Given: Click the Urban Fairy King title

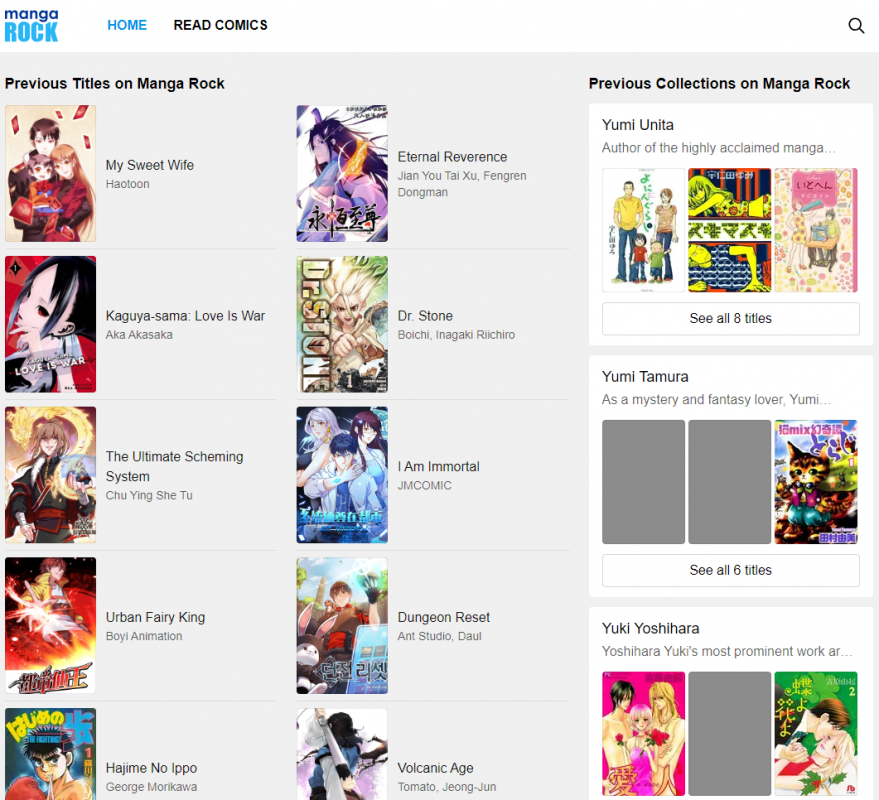Looking at the screenshot, I should [x=155, y=617].
